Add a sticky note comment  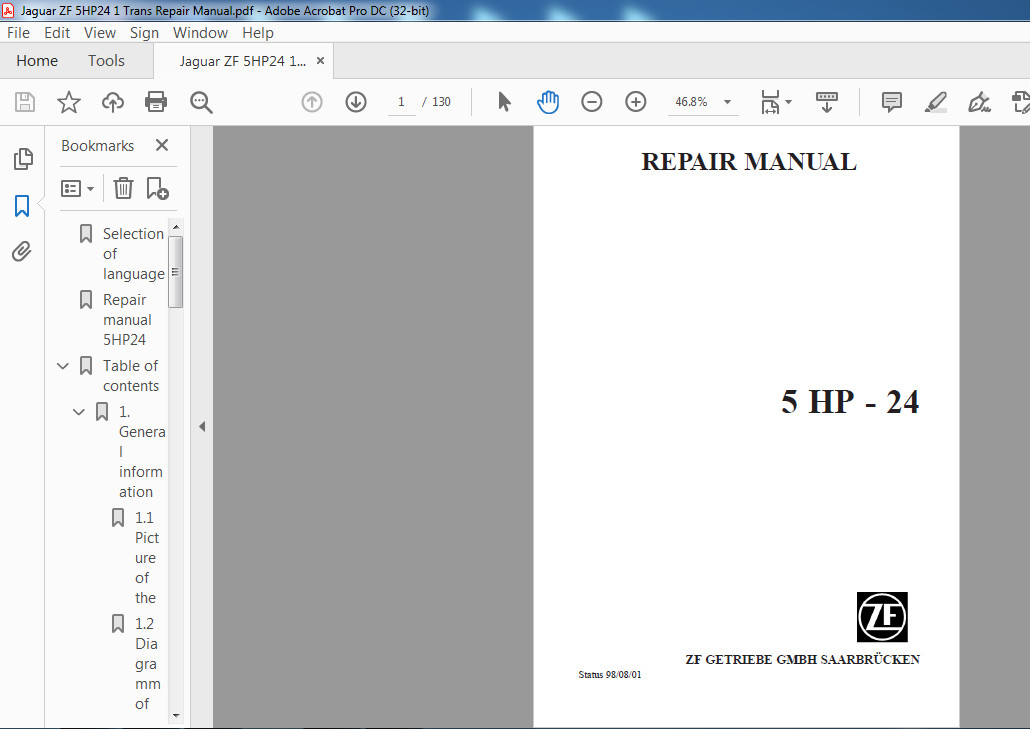891,102
